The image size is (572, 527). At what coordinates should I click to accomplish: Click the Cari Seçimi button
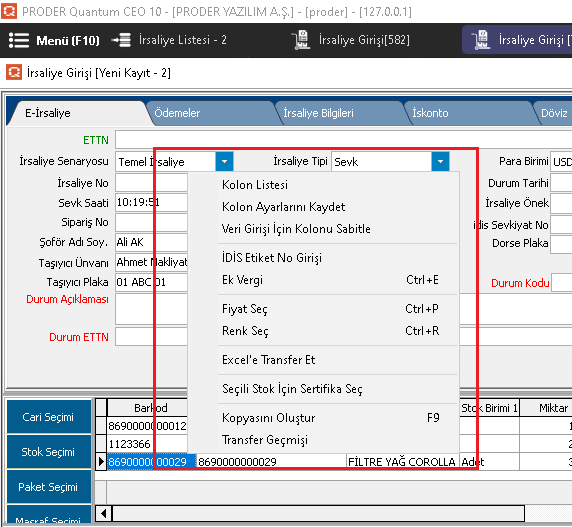49,416
